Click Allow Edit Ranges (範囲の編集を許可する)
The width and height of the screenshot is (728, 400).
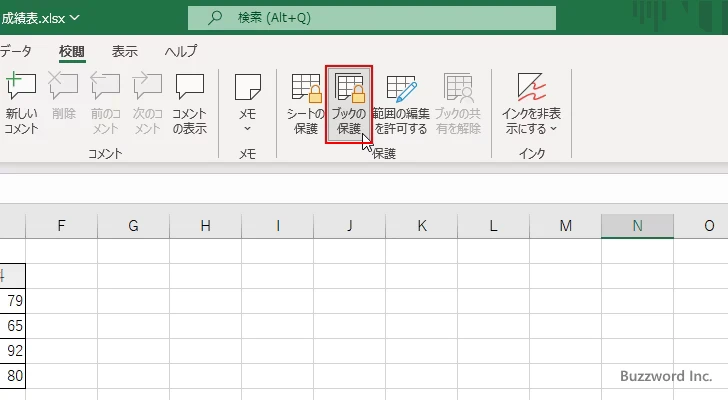(x=401, y=103)
